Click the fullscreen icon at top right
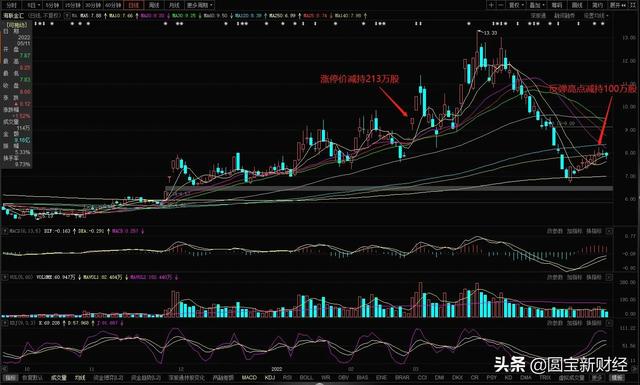The width and height of the screenshot is (640, 385). click(633, 5)
